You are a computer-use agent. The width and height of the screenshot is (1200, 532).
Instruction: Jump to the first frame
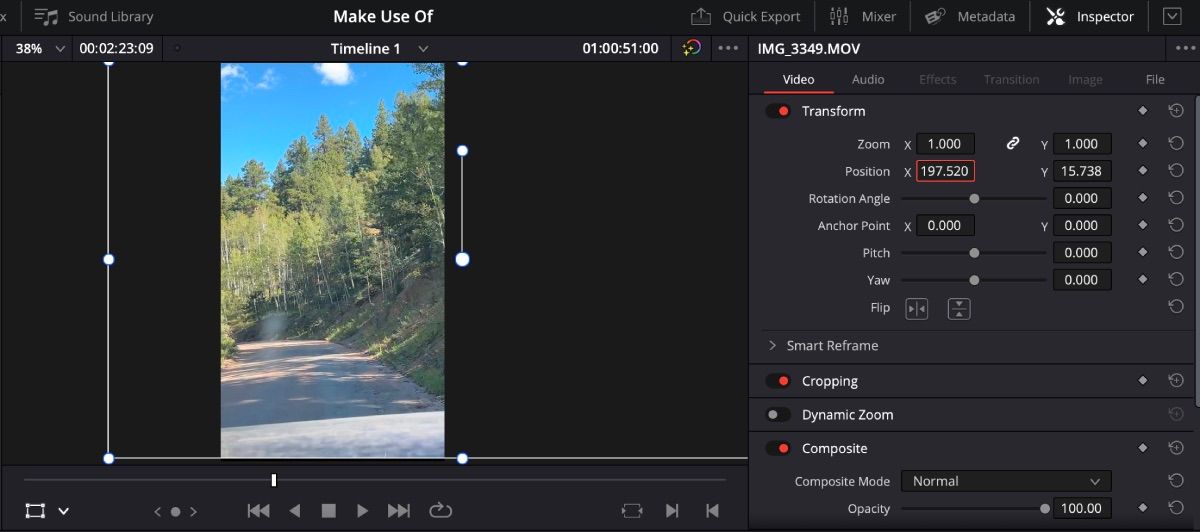(258, 511)
